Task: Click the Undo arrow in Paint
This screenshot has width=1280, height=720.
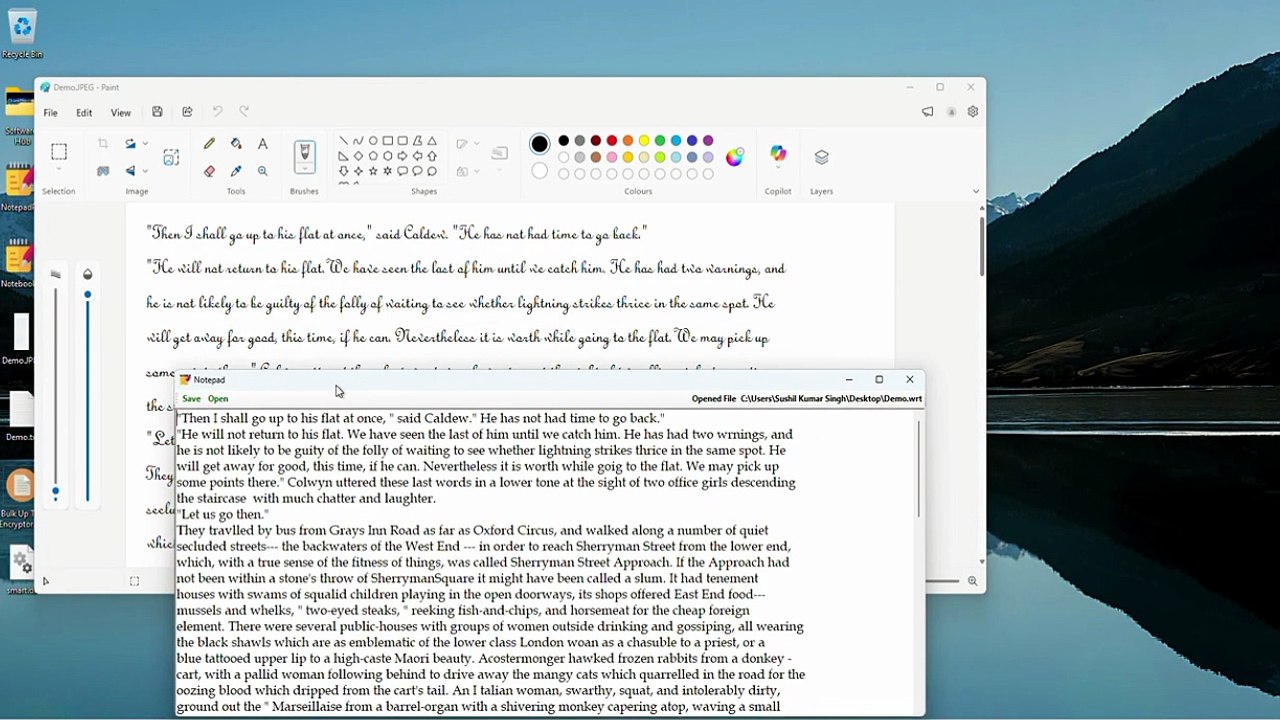Action: 217,112
